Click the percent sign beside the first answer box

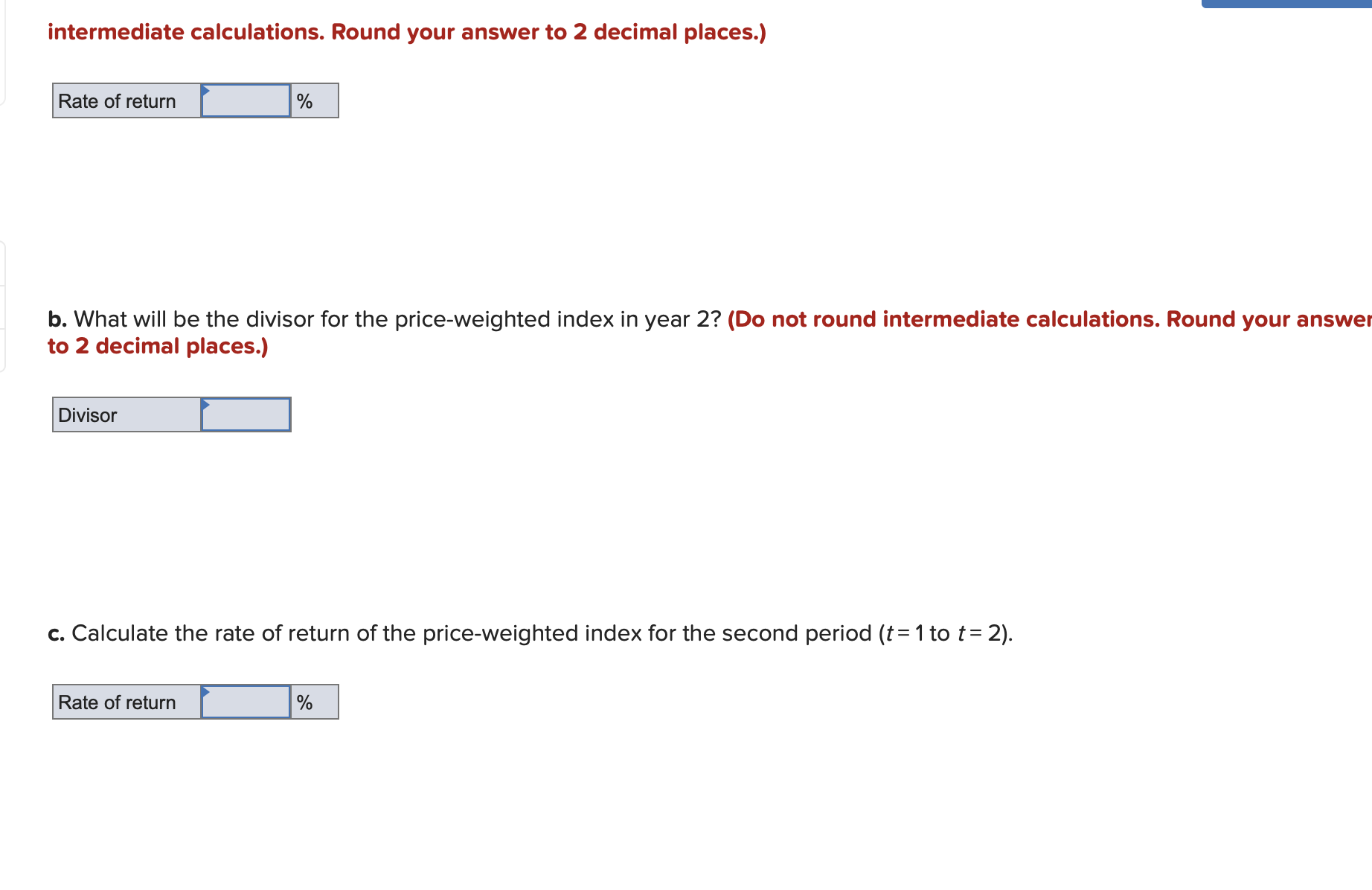304,99
